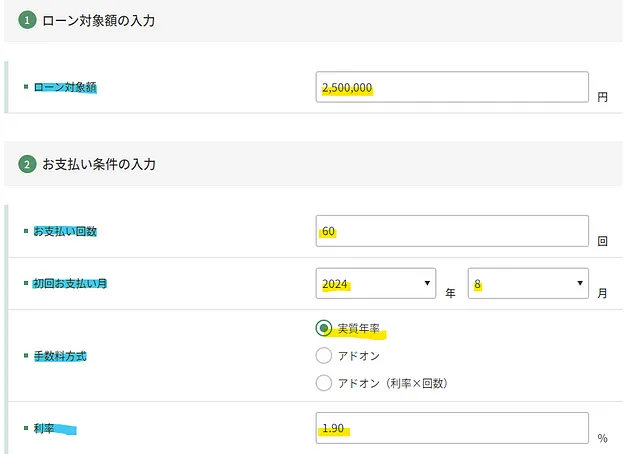Viewport: 640px width, 454px height.
Task: Focus the お支払い回数 input showing 60
Action: pos(451,231)
